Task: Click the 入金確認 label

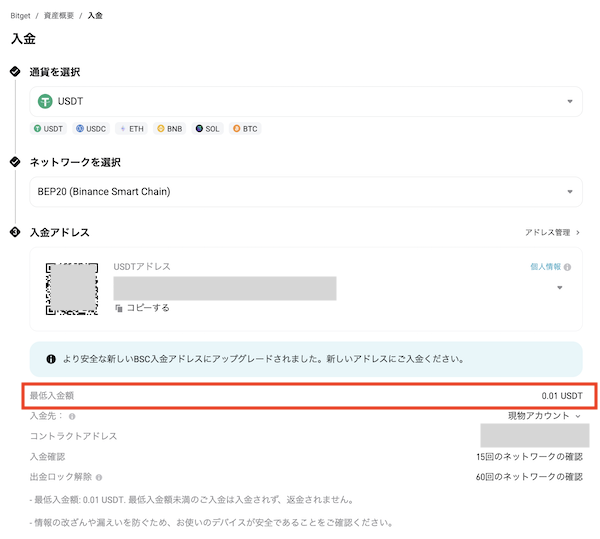Action: (47, 457)
